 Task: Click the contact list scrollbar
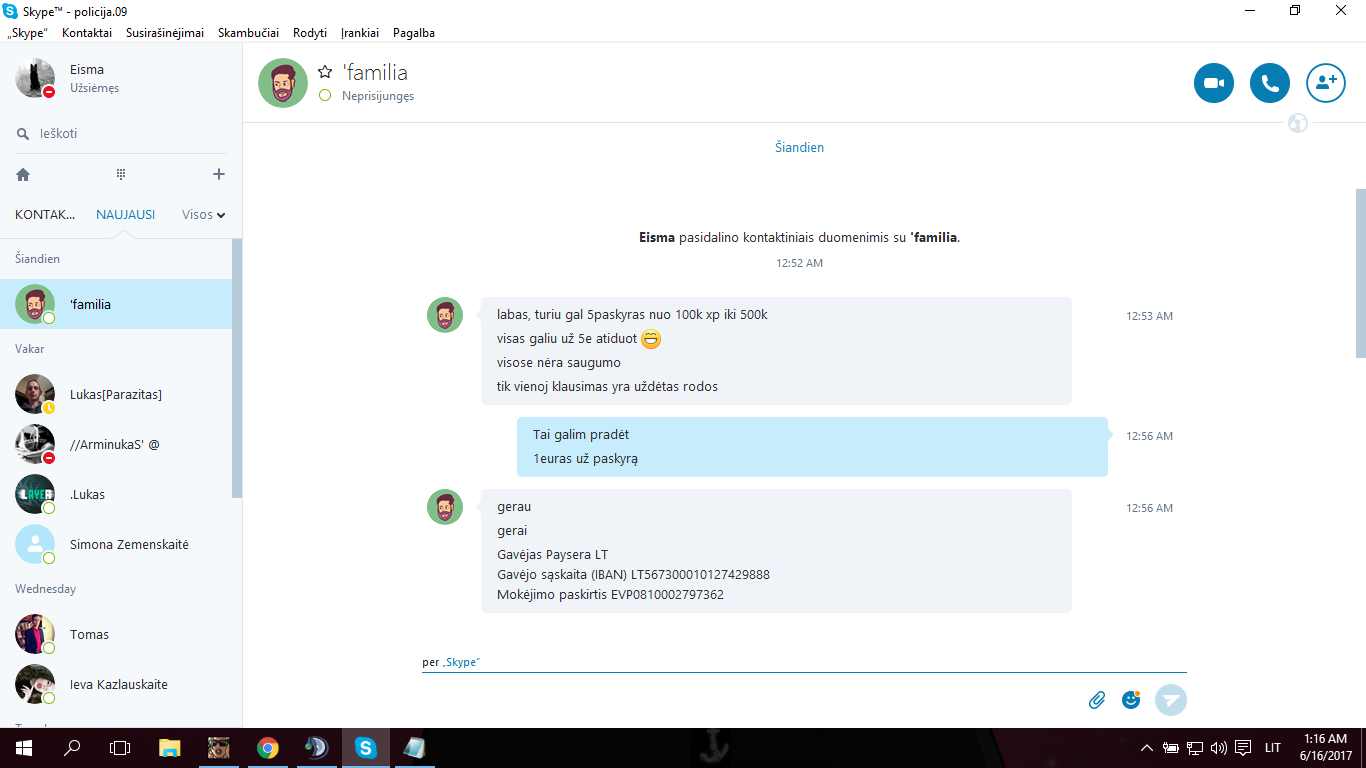[x=237, y=368]
